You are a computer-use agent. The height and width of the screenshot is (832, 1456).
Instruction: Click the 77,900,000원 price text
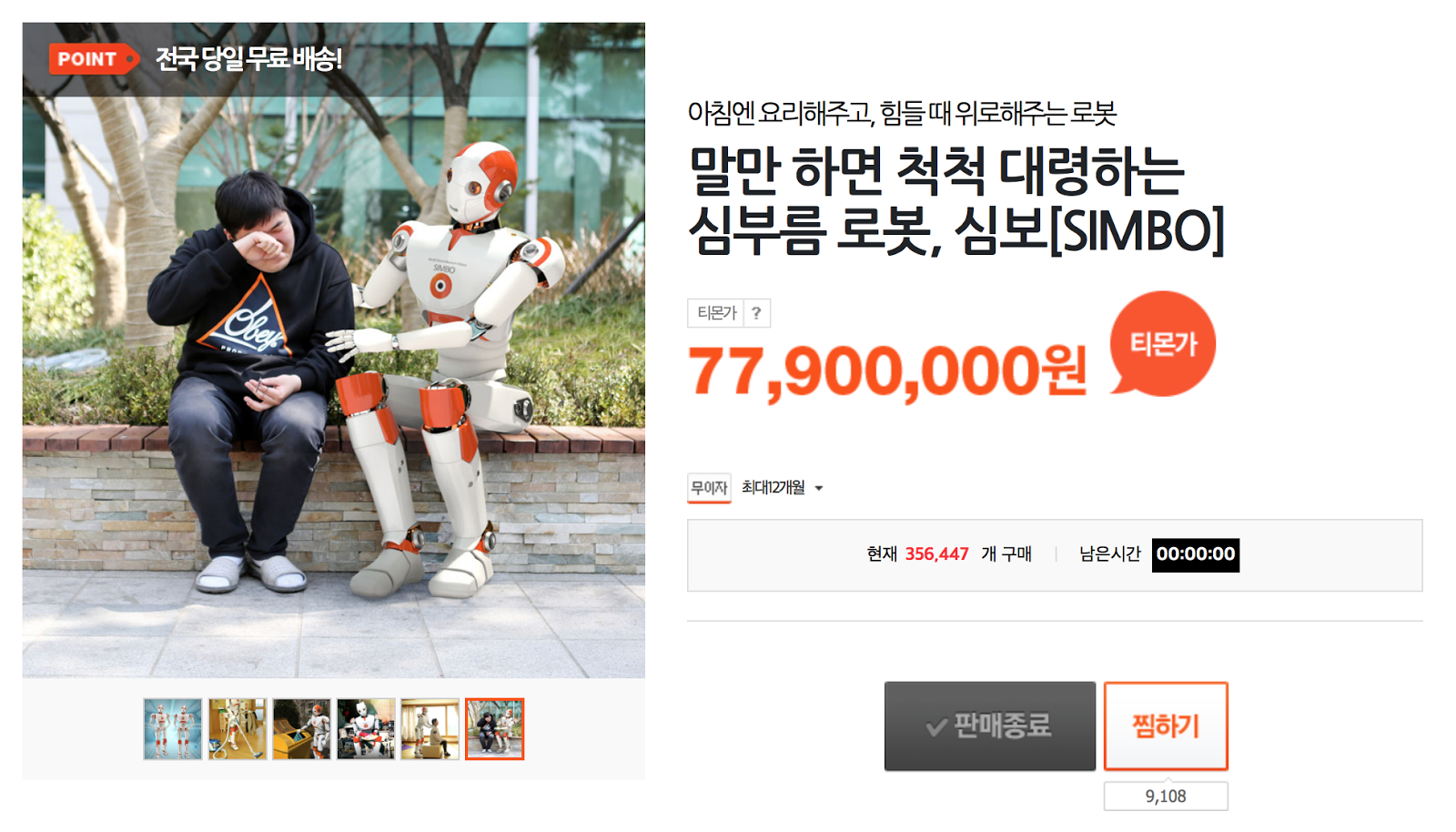click(887, 371)
